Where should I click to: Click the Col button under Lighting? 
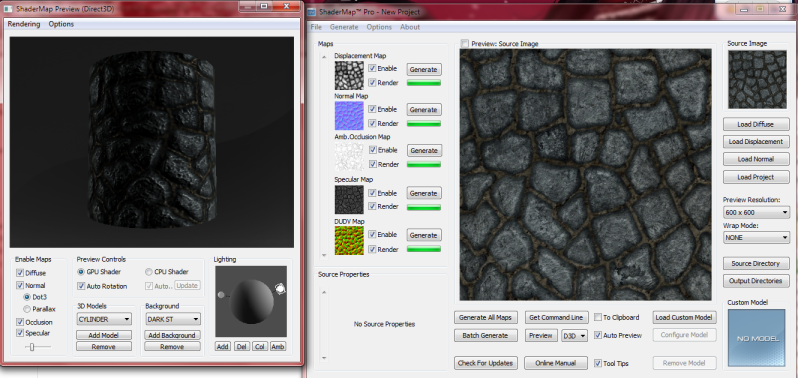tap(260, 346)
